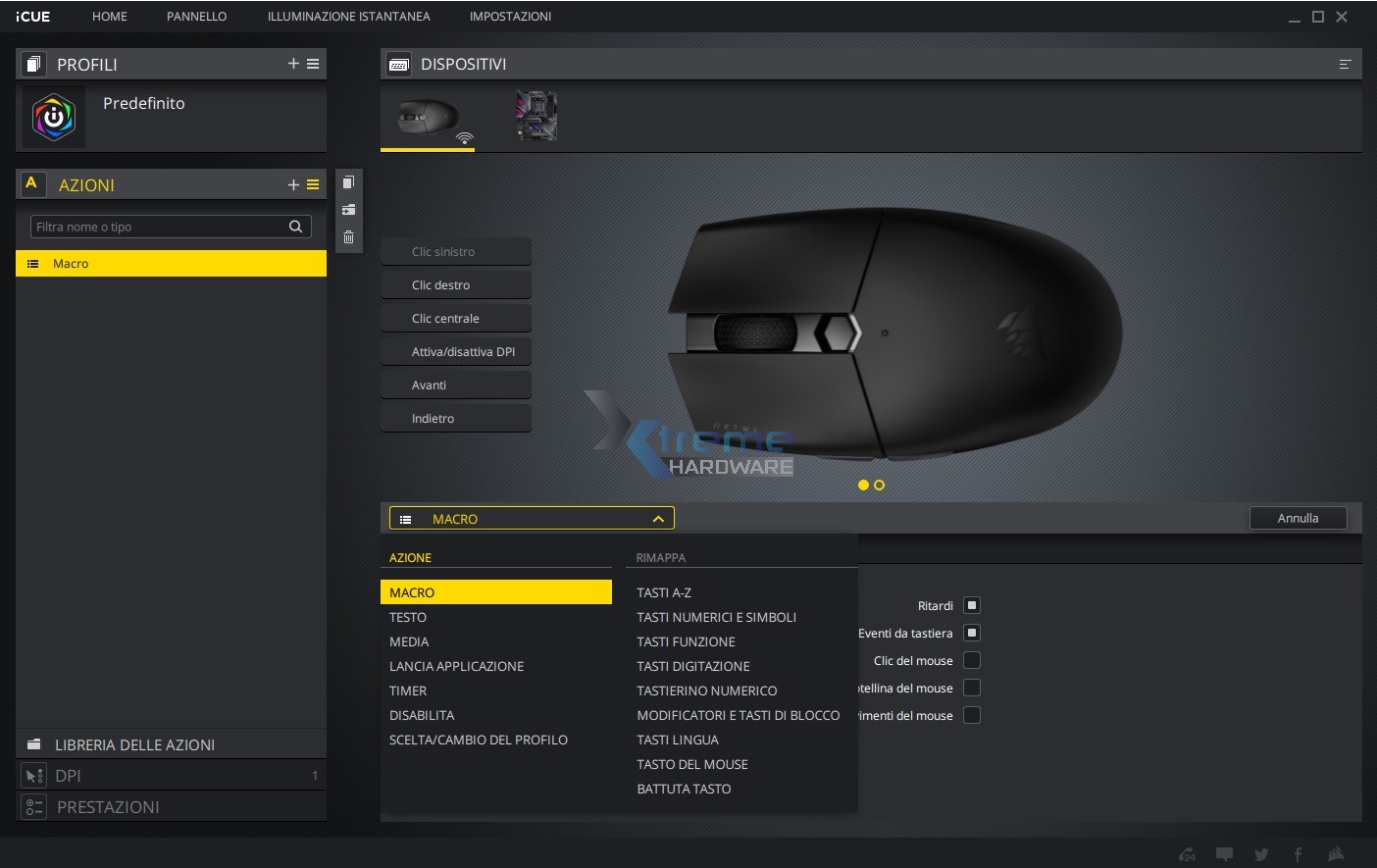Screen dimensions: 1377x868
Task: Disable the Ritardi checkbox
Action: pos(971,605)
